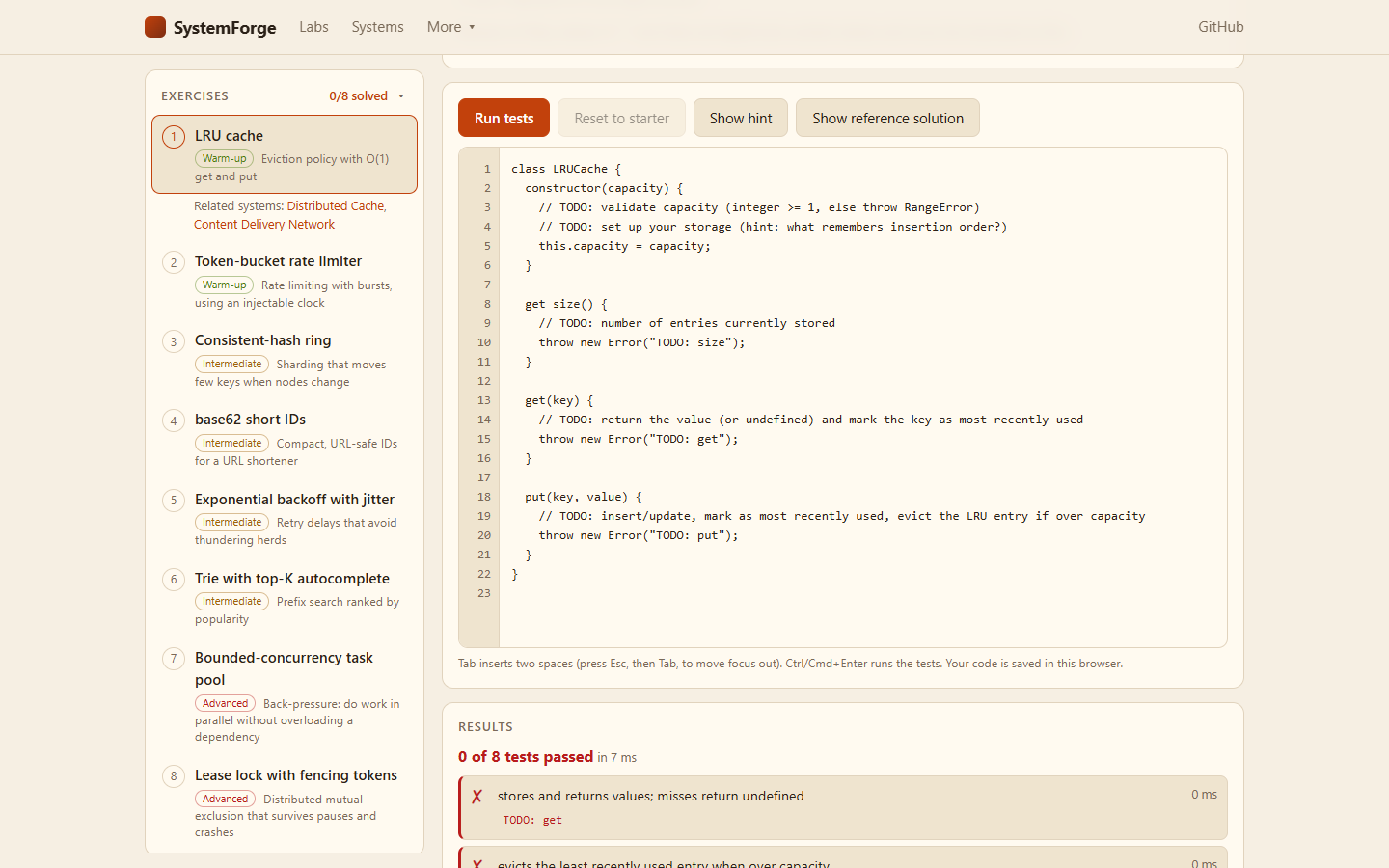This screenshot has width=1389, height=868.
Task: Click exercise number 3 circle icon
Action: tap(174, 341)
